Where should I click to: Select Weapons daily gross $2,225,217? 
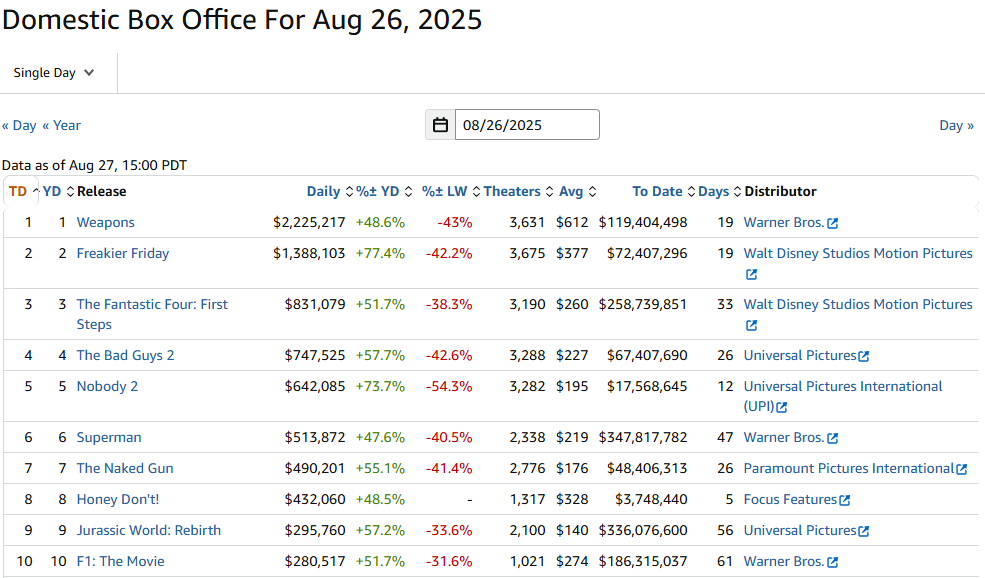coord(309,222)
